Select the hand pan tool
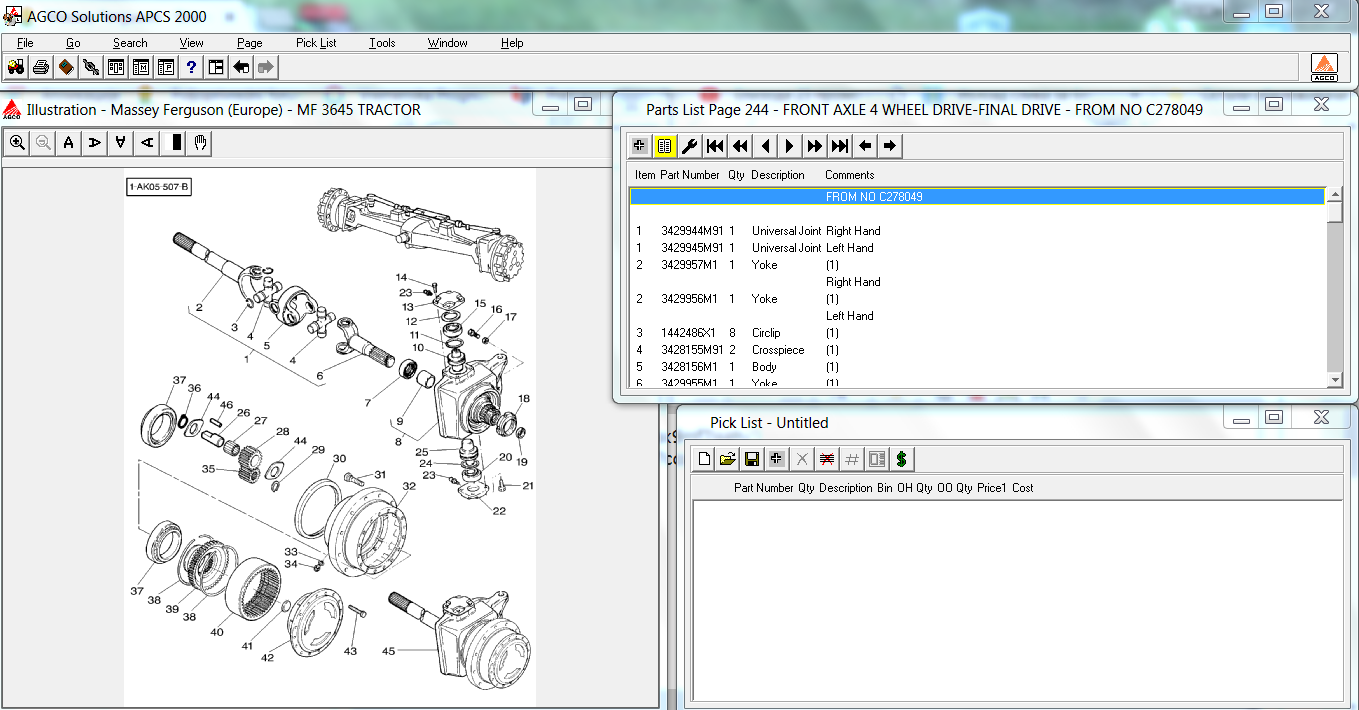This screenshot has height=710, width=1359. click(200, 143)
